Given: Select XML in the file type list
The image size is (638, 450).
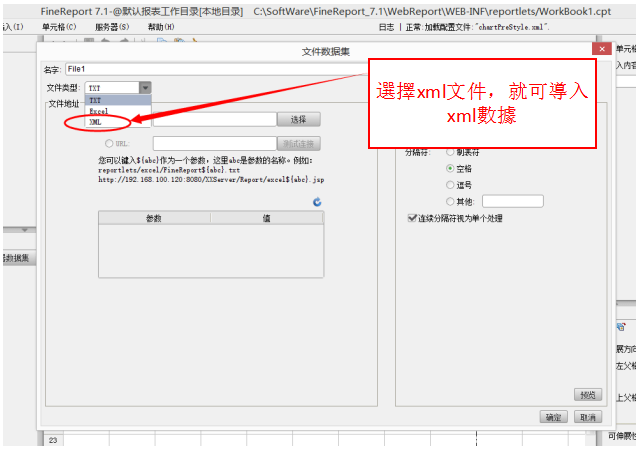Looking at the screenshot, I should pos(118,122).
